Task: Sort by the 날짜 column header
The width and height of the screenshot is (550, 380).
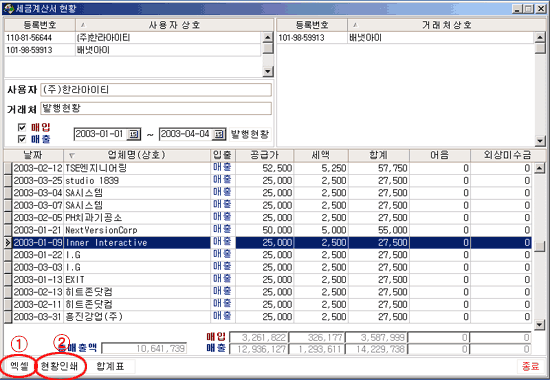Action: click(x=34, y=155)
